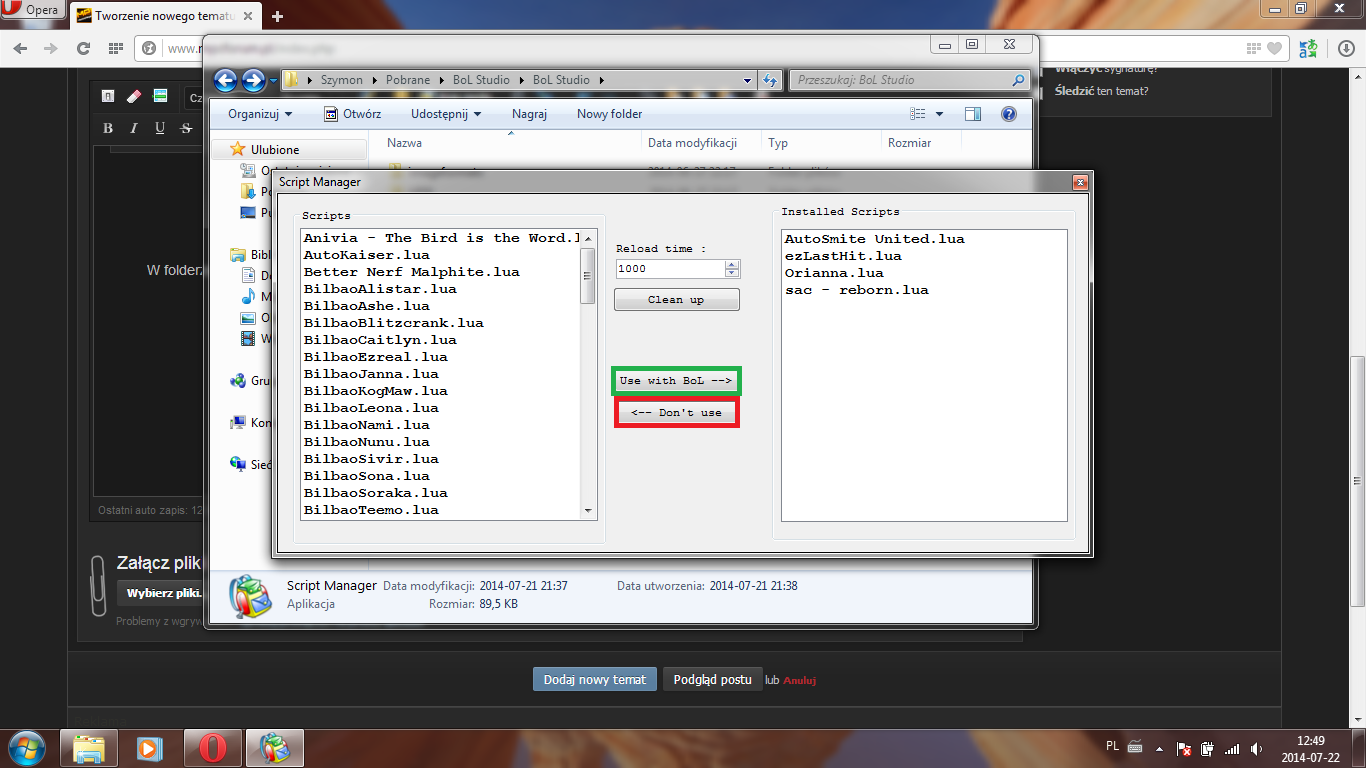Select Ulubione in the Explorer sidebar
Viewport: 1366px width, 768px height.
pyautogui.click(x=274, y=149)
